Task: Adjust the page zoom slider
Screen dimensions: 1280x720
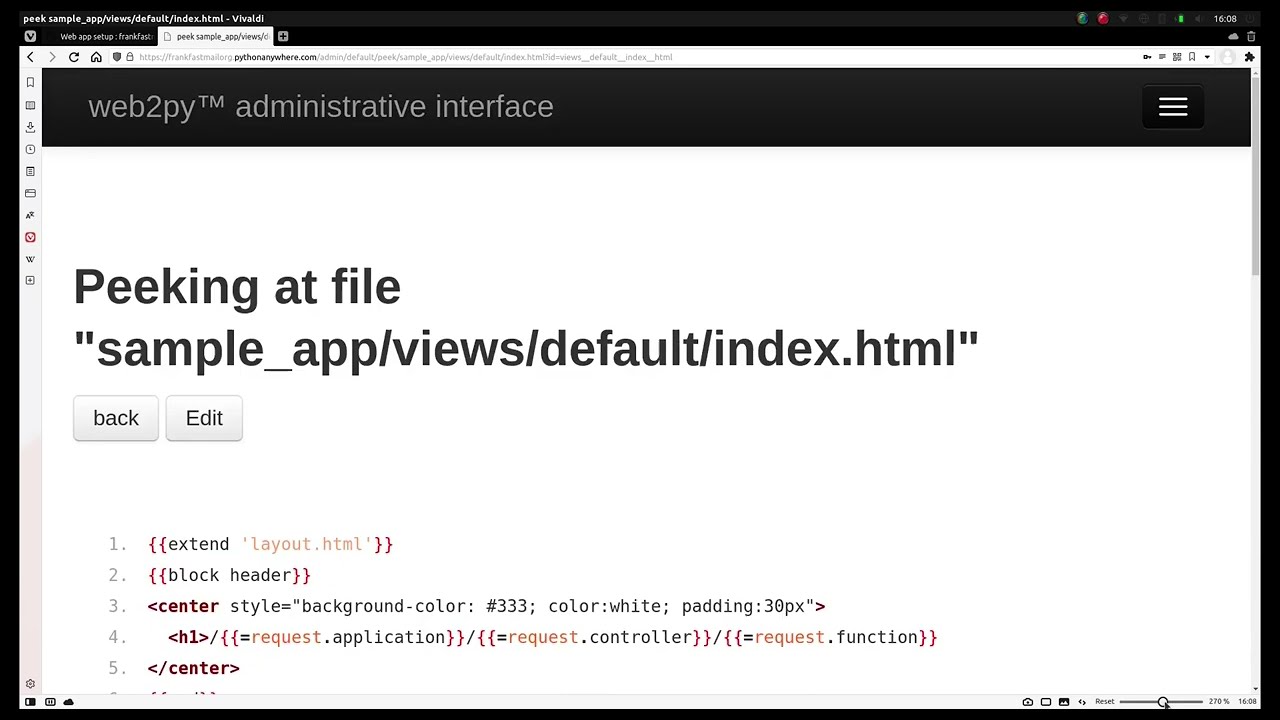Action: coord(1162,702)
